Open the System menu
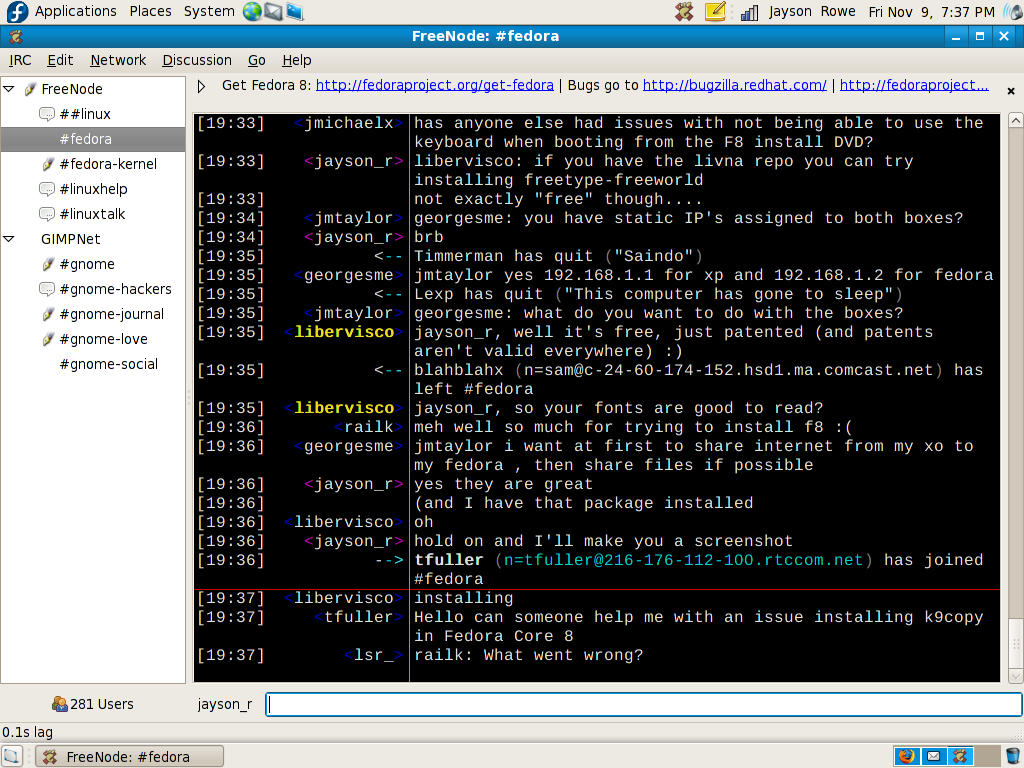Image resolution: width=1024 pixels, height=768 pixels. 209,11
